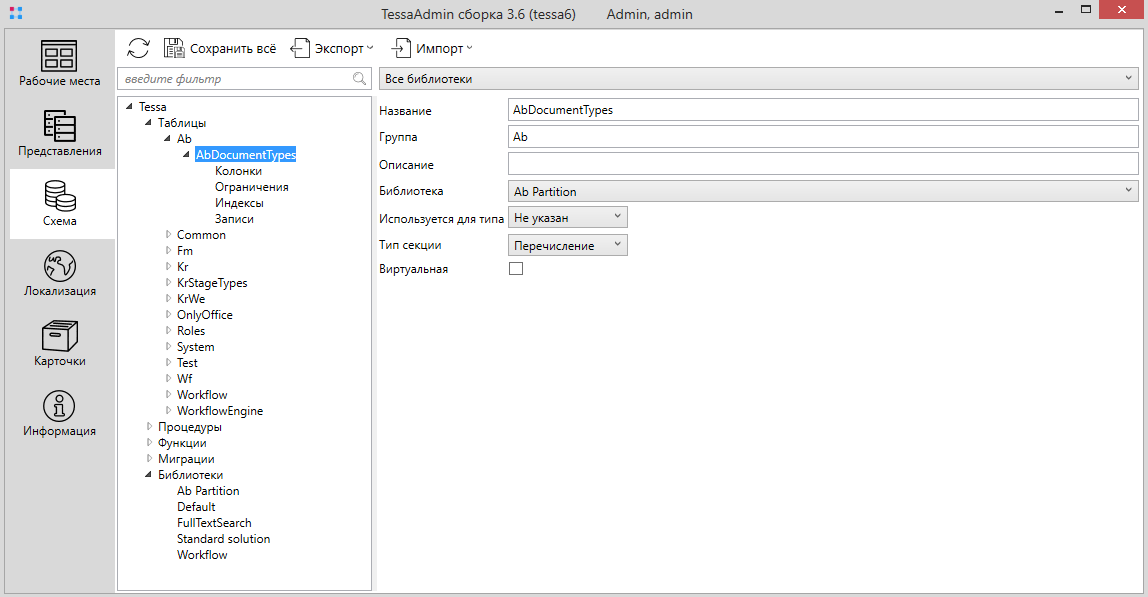This screenshot has width=1148, height=597.
Task: Collapse the Библиотеки tree node
Action: [x=149, y=475]
